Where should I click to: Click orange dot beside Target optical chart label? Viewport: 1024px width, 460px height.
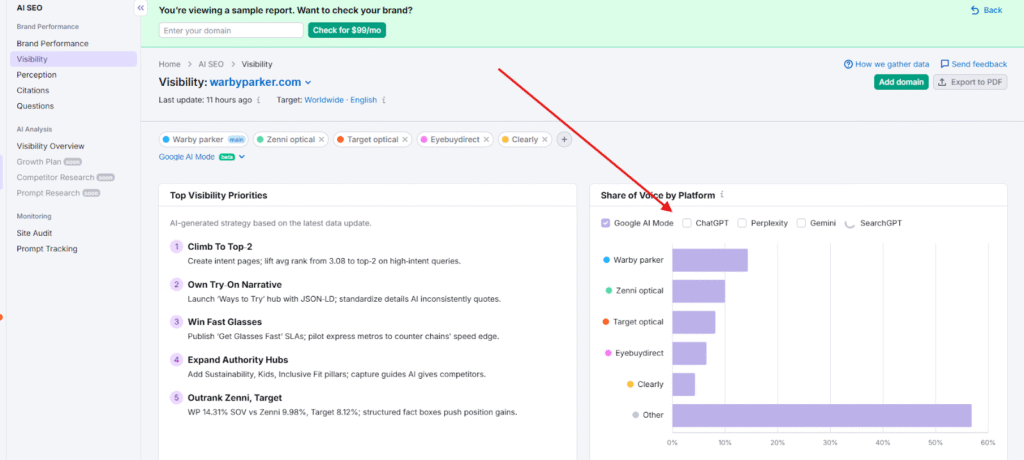click(x=606, y=322)
